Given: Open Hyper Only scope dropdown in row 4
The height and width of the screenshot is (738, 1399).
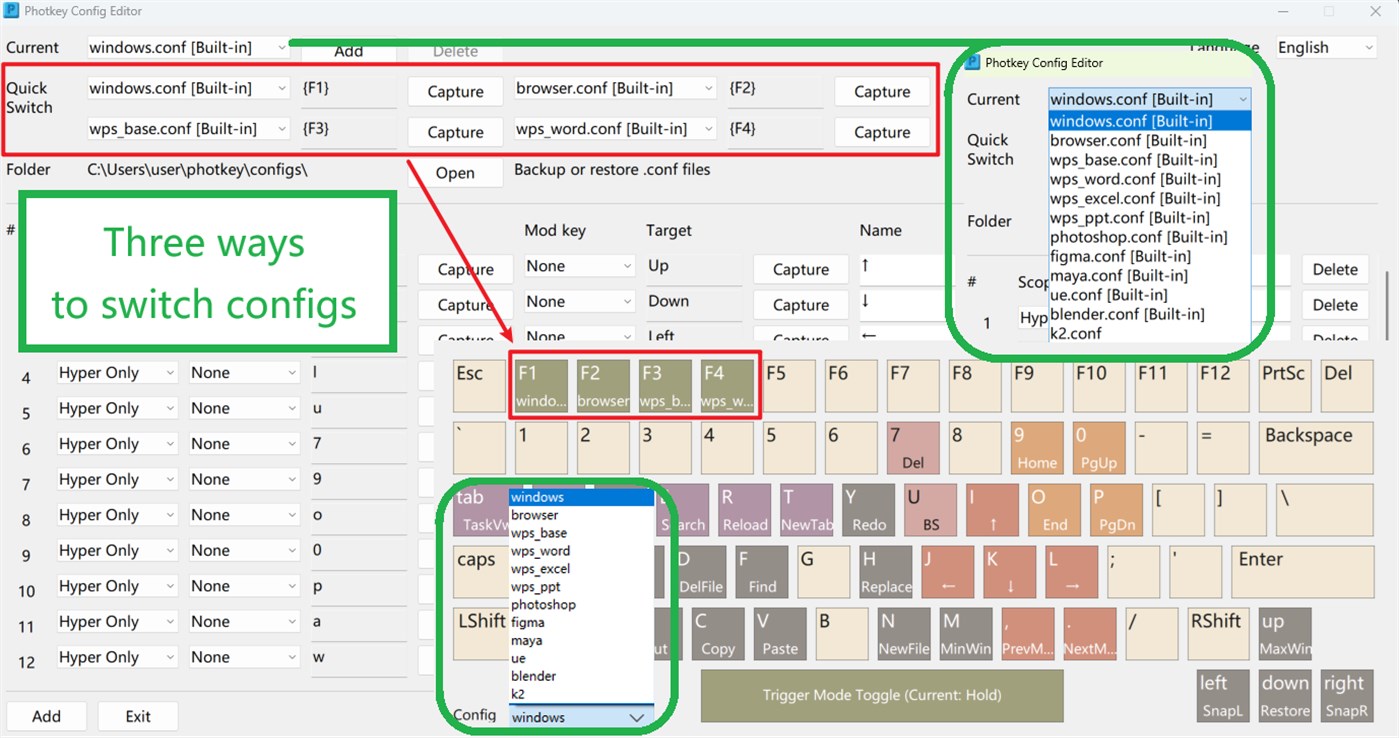Looking at the screenshot, I should [117, 372].
